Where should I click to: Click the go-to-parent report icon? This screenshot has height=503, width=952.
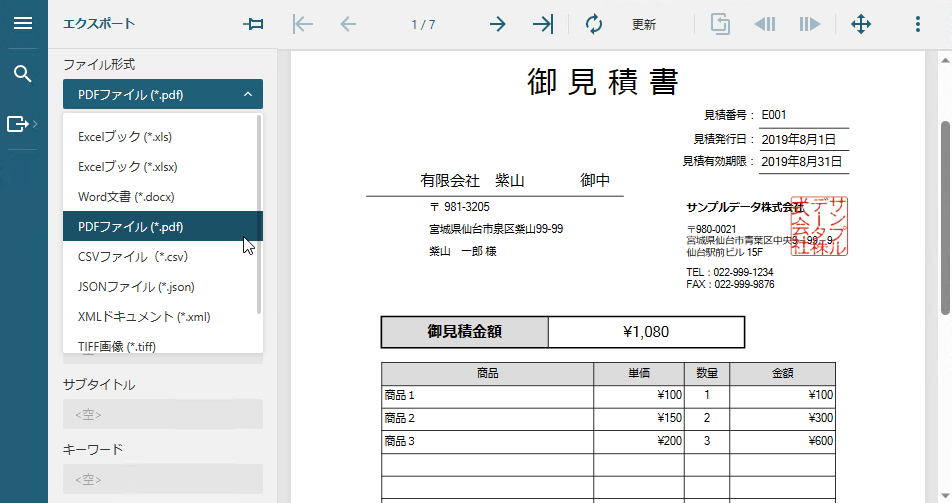pyautogui.click(x=720, y=24)
